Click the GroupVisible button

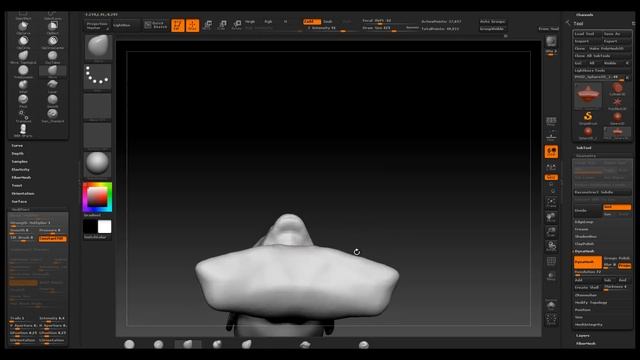tap(493, 29)
